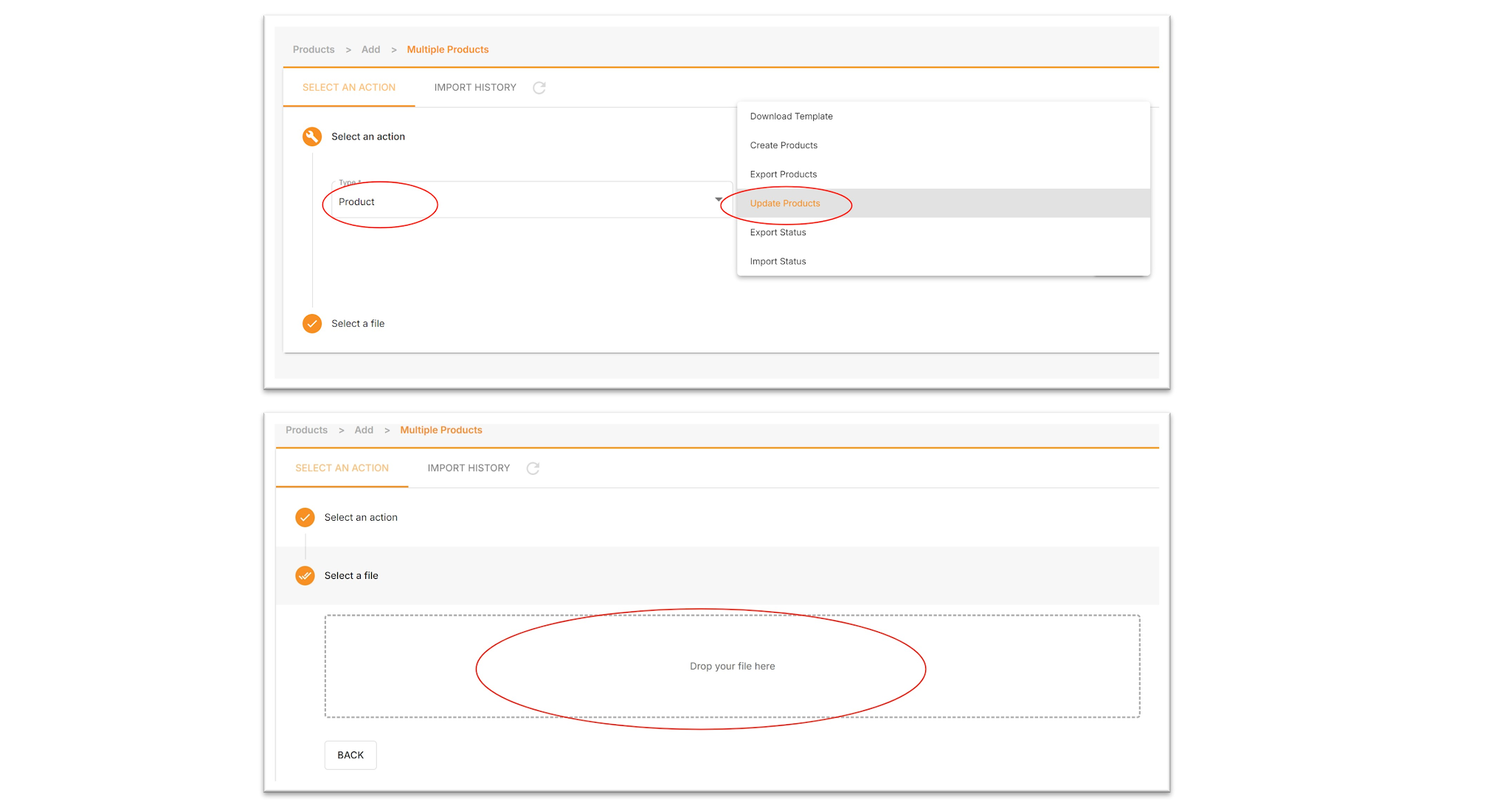Click the BACK button
The width and height of the screenshot is (1511, 812).
(350, 755)
